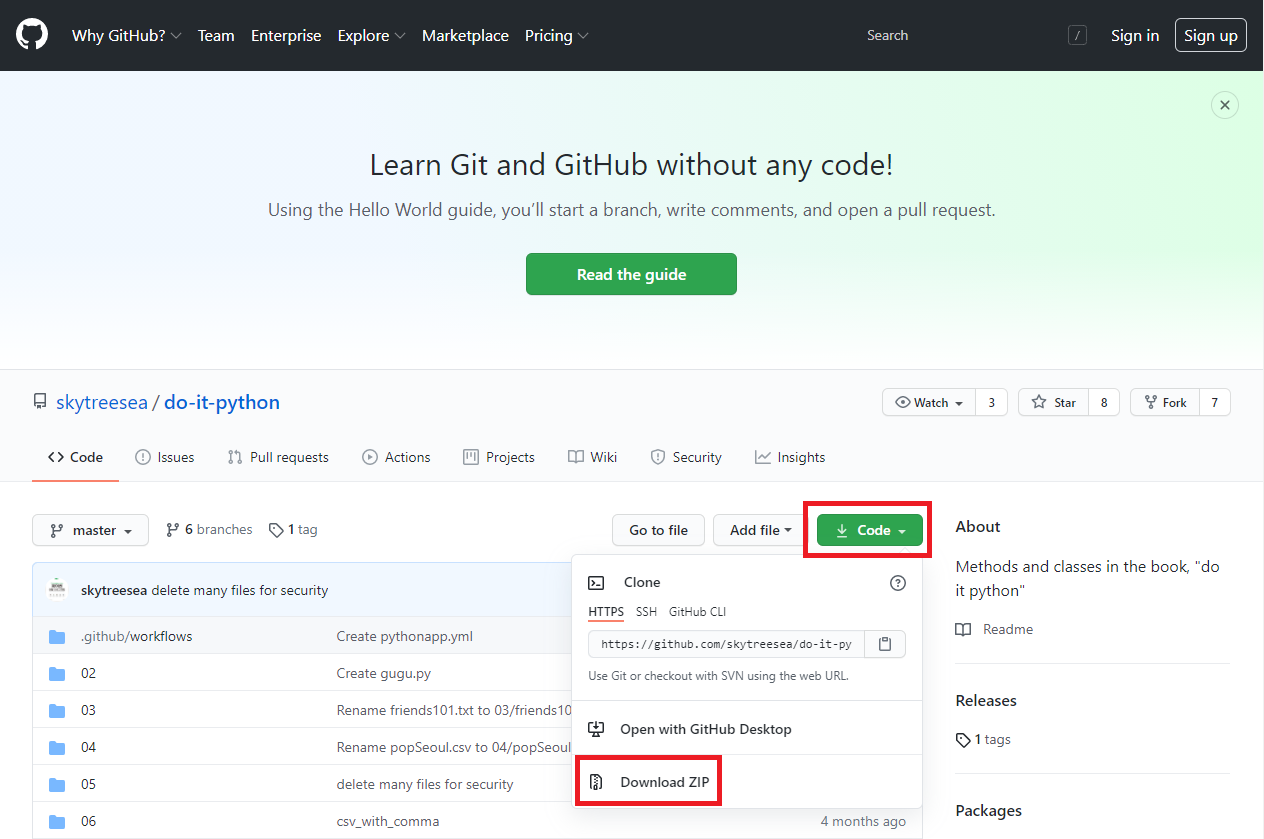View the 6 branches link
The image size is (1264, 839).
click(x=209, y=529)
